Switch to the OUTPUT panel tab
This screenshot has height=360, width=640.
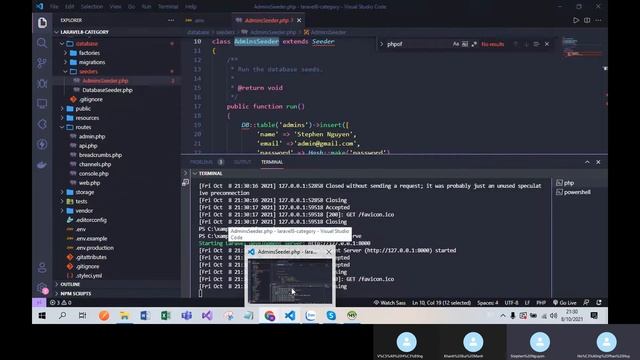(242, 162)
